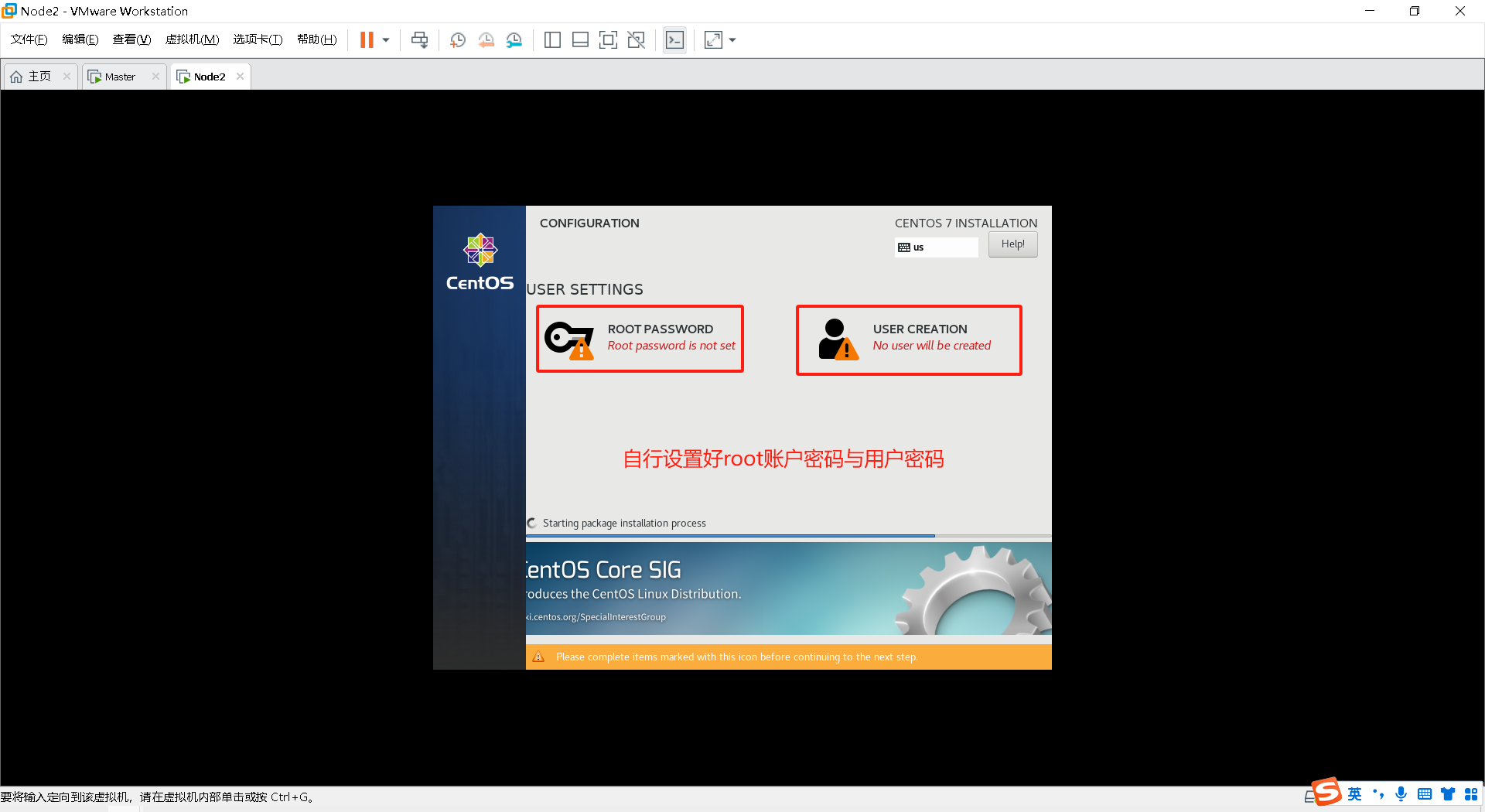The image size is (1485, 812).
Task: Toggle the console view icon
Action: coord(674,40)
